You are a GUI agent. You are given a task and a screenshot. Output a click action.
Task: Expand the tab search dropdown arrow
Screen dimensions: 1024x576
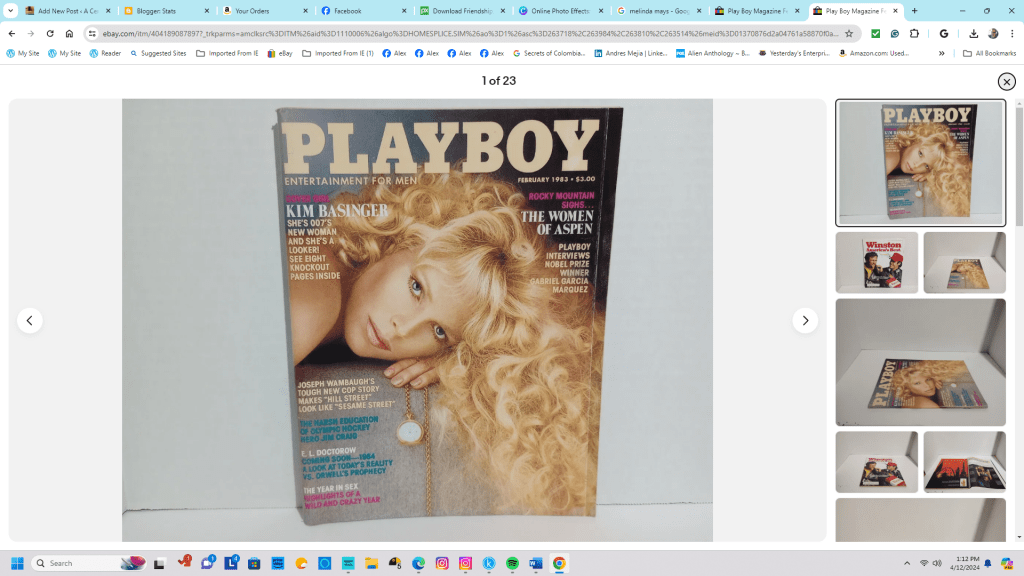click(x=11, y=11)
